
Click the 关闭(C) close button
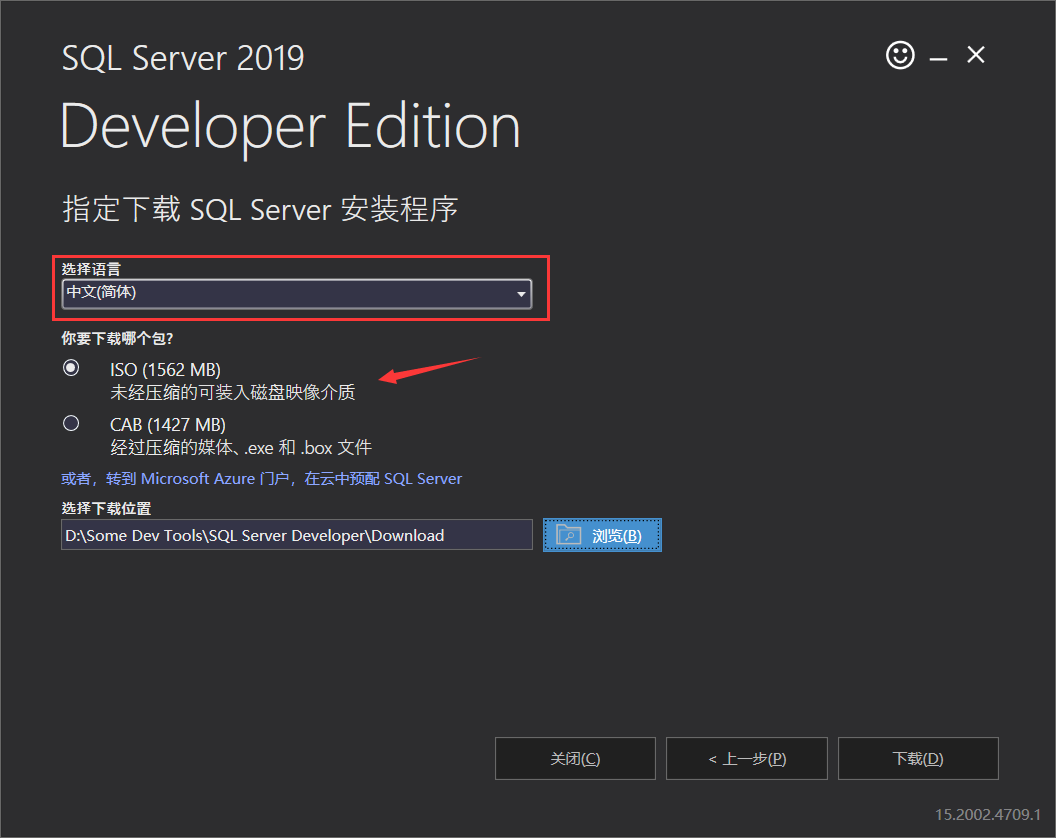coord(574,758)
